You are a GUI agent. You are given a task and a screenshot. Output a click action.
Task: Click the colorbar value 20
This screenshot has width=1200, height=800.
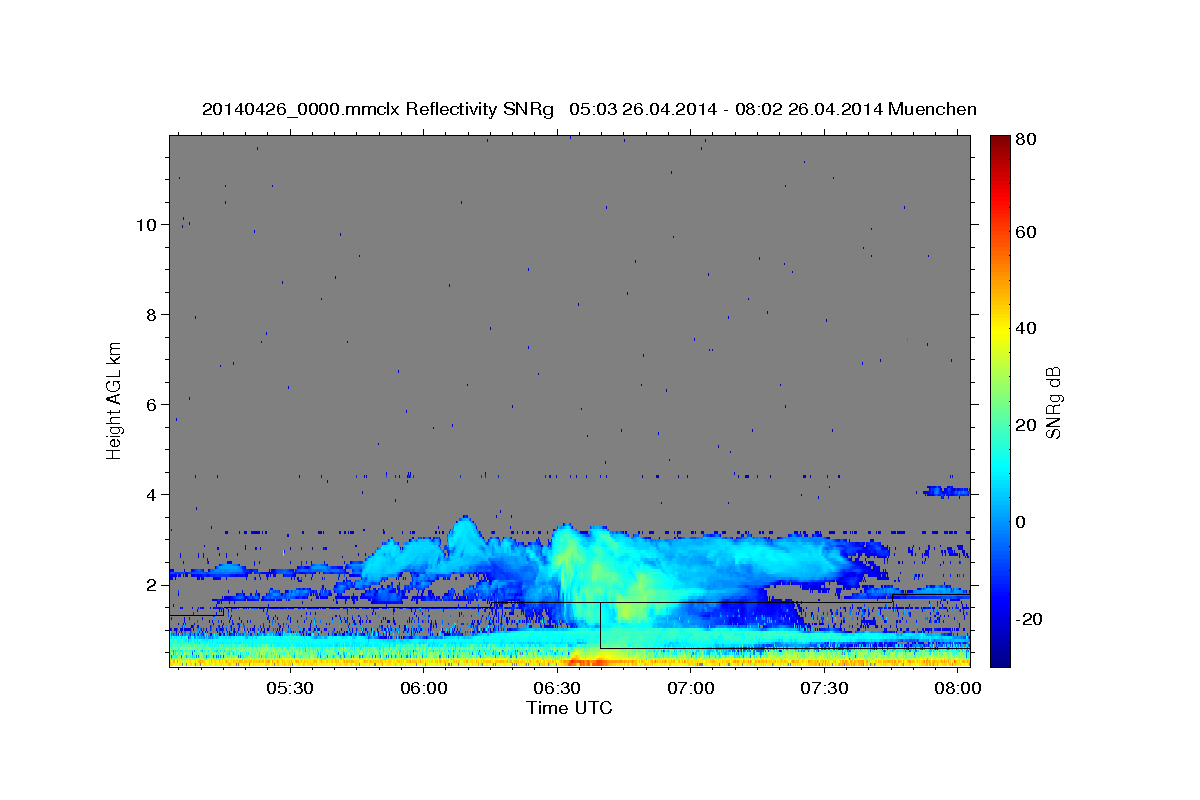(1027, 425)
